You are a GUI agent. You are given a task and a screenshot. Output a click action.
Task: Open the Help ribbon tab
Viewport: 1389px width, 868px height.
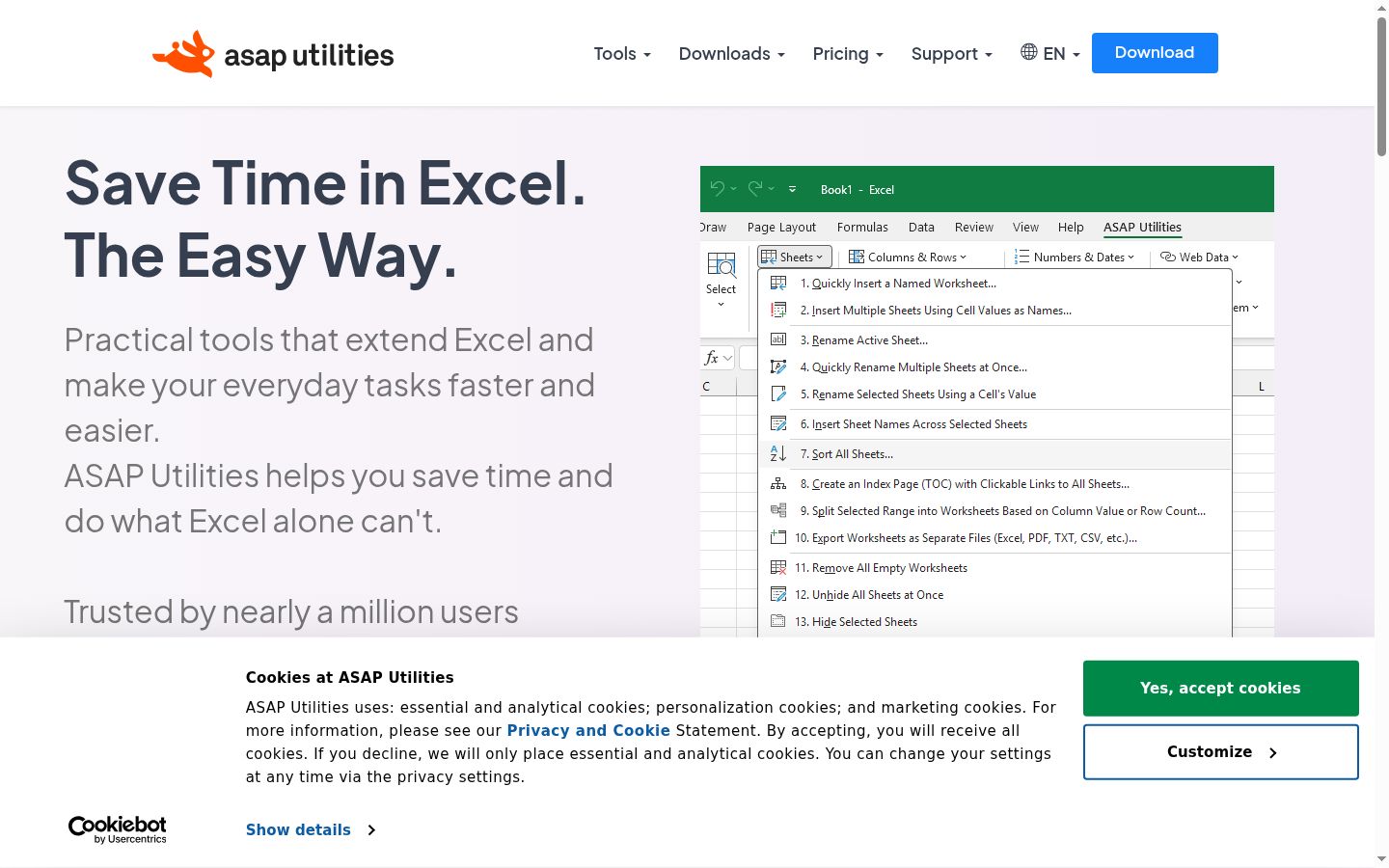coord(1071,228)
